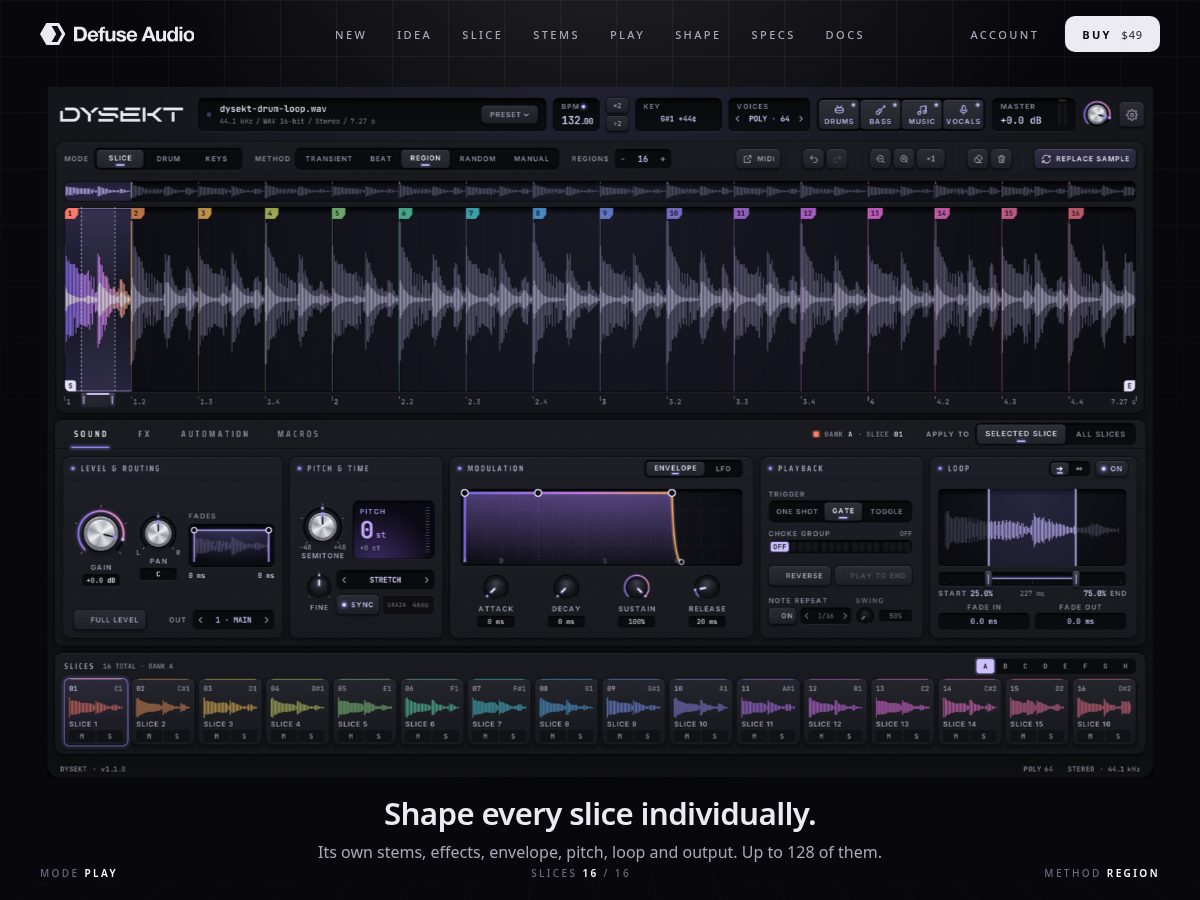Click the S start marker handle
This screenshot has width=1200, height=900.
tap(70, 385)
